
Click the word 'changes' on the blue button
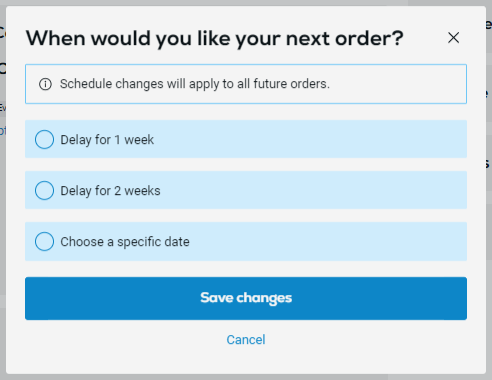point(264,298)
